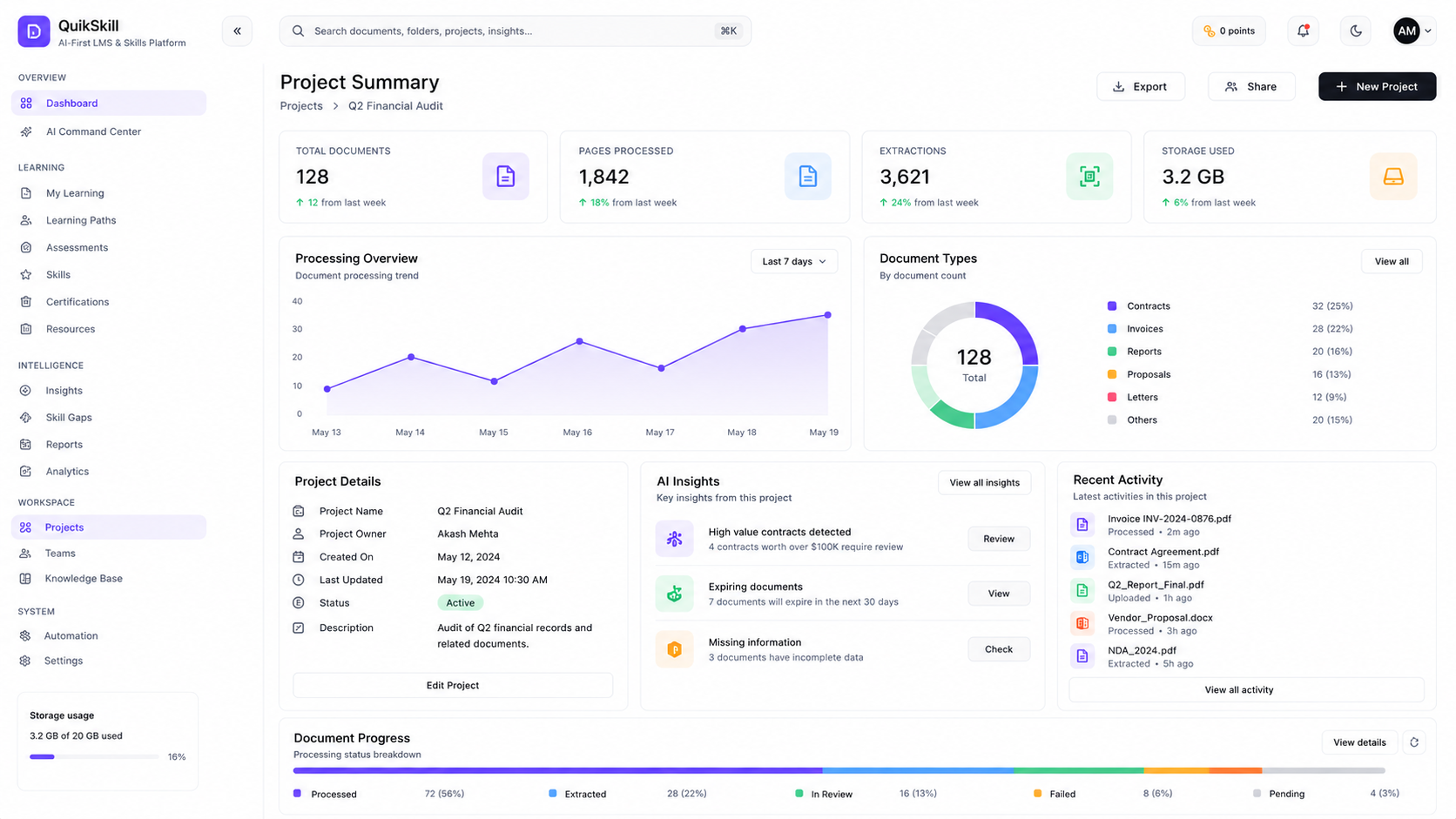View expiring documents insight
The height and width of the screenshot is (819, 1456).
pyautogui.click(x=999, y=594)
